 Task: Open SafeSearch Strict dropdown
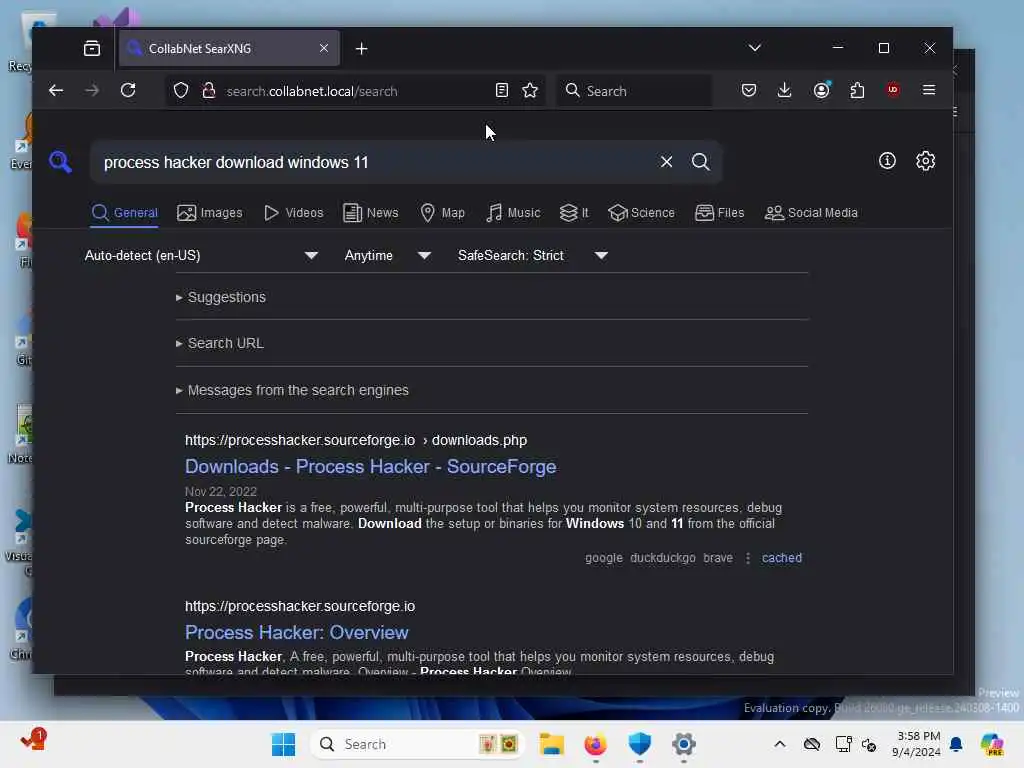tap(533, 255)
